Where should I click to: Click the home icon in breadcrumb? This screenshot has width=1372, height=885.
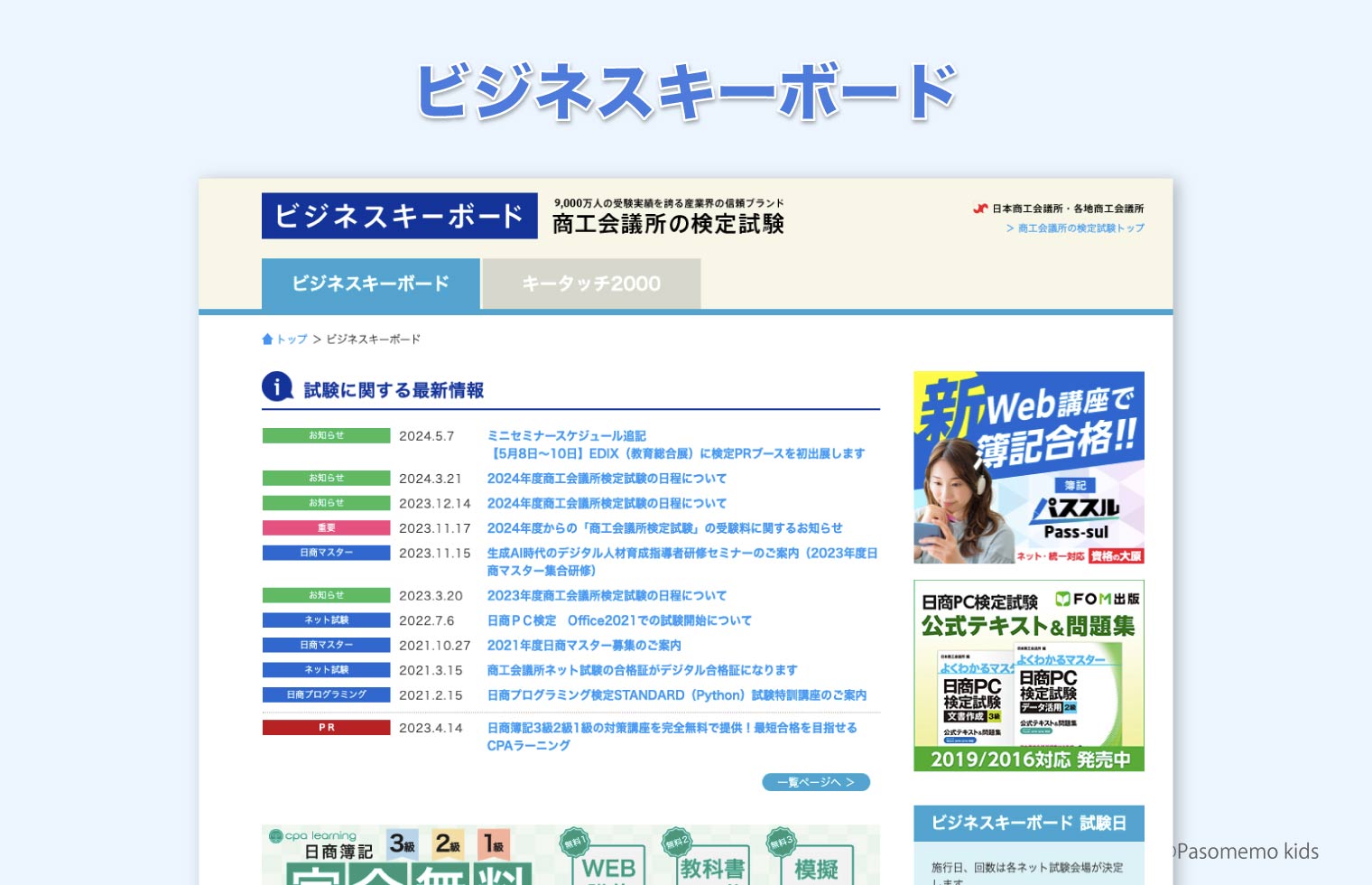[267, 340]
